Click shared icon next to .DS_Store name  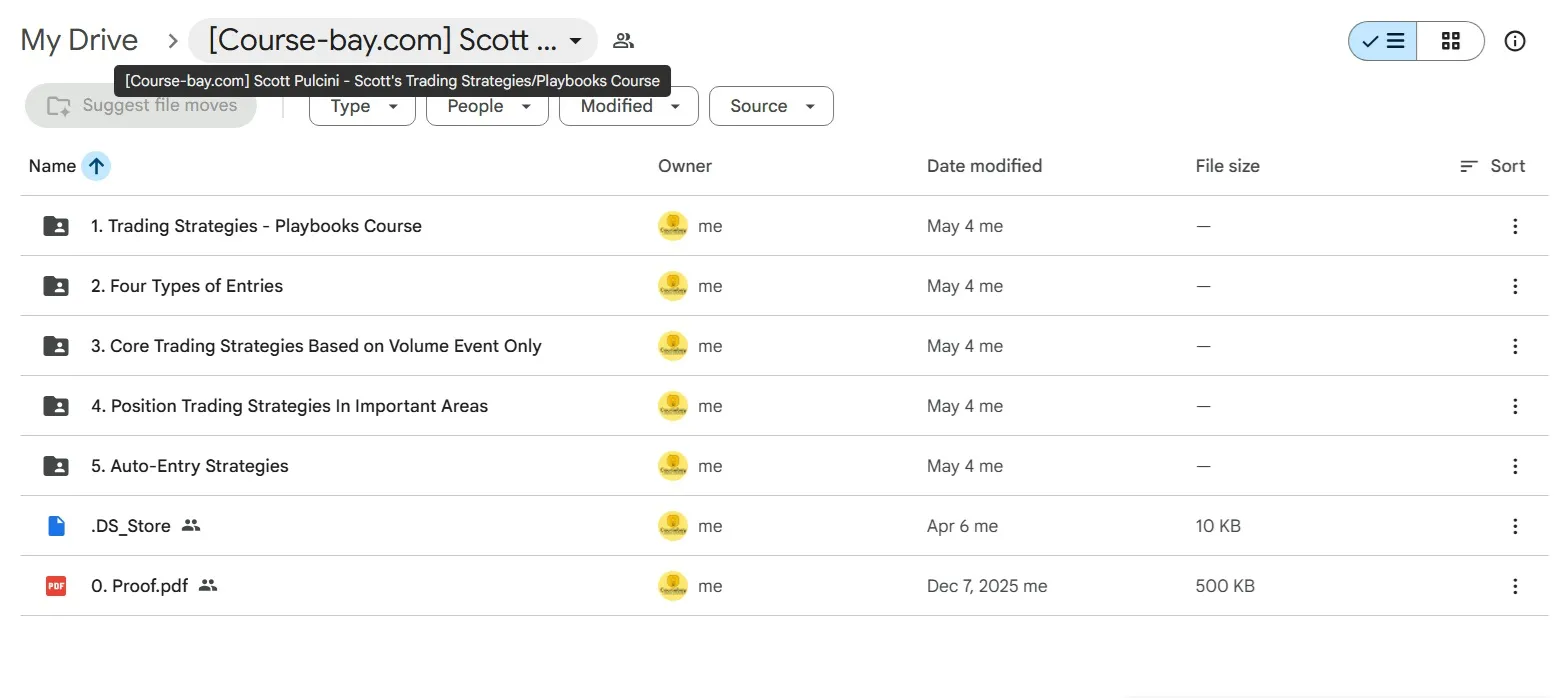(191, 525)
